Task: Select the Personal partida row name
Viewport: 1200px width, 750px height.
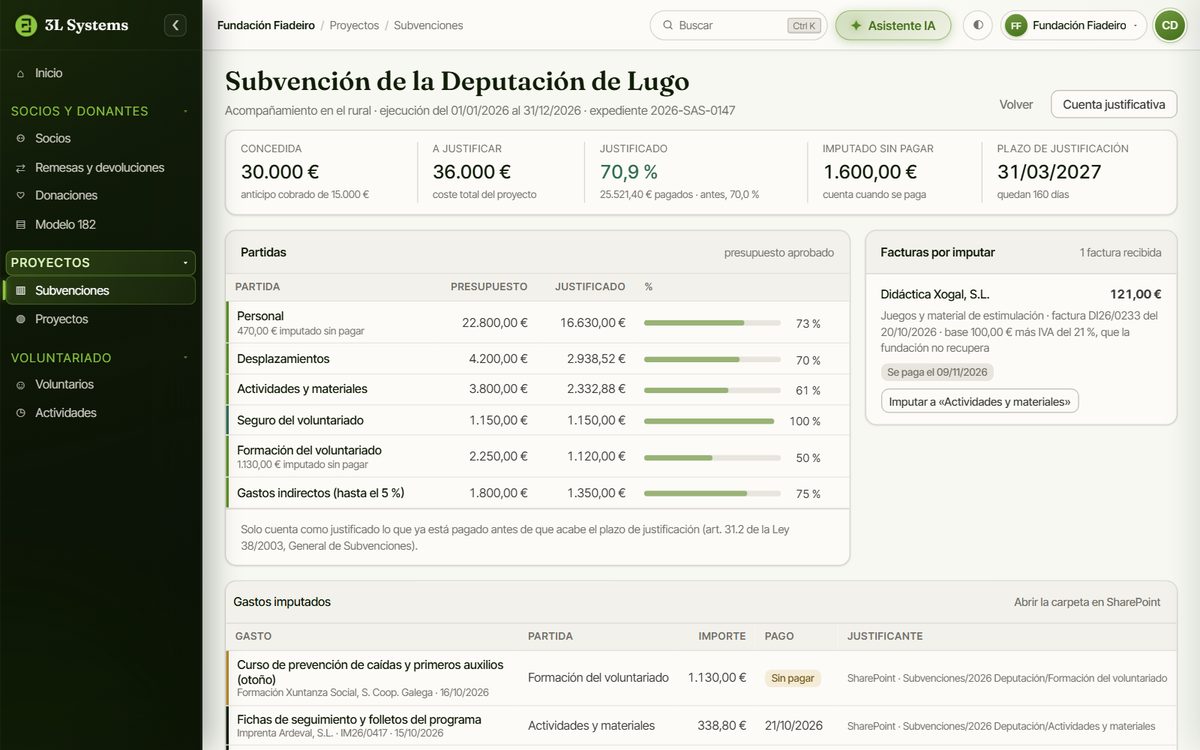Action: tap(260, 316)
